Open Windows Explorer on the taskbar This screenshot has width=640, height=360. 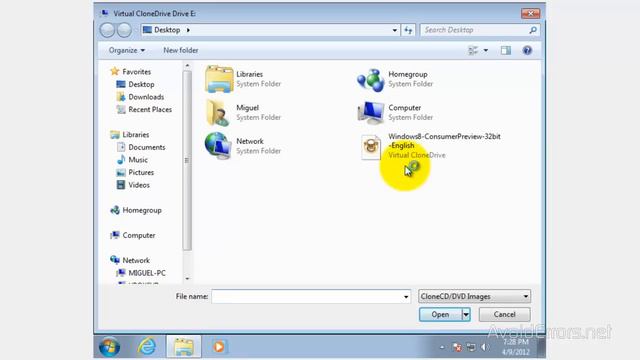184,347
